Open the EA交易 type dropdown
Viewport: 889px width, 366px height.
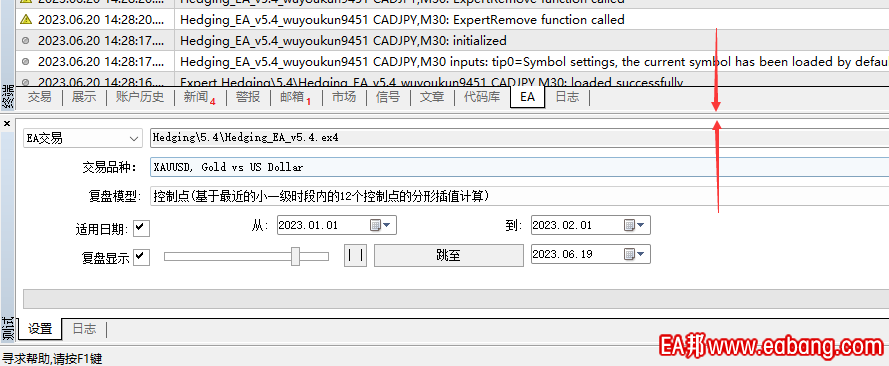(82, 138)
